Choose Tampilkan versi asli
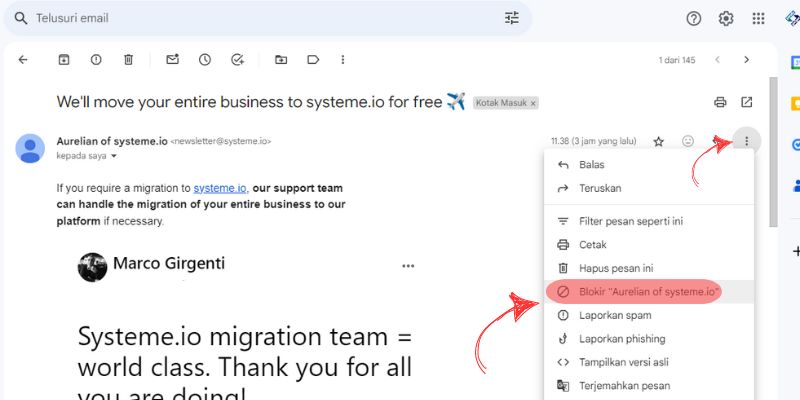The image size is (800, 400). coord(649,362)
